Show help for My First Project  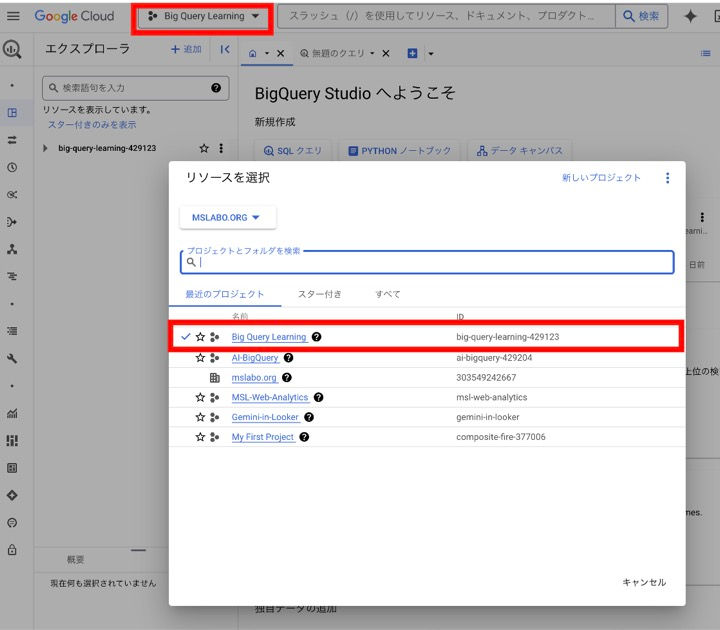[304, 437]
